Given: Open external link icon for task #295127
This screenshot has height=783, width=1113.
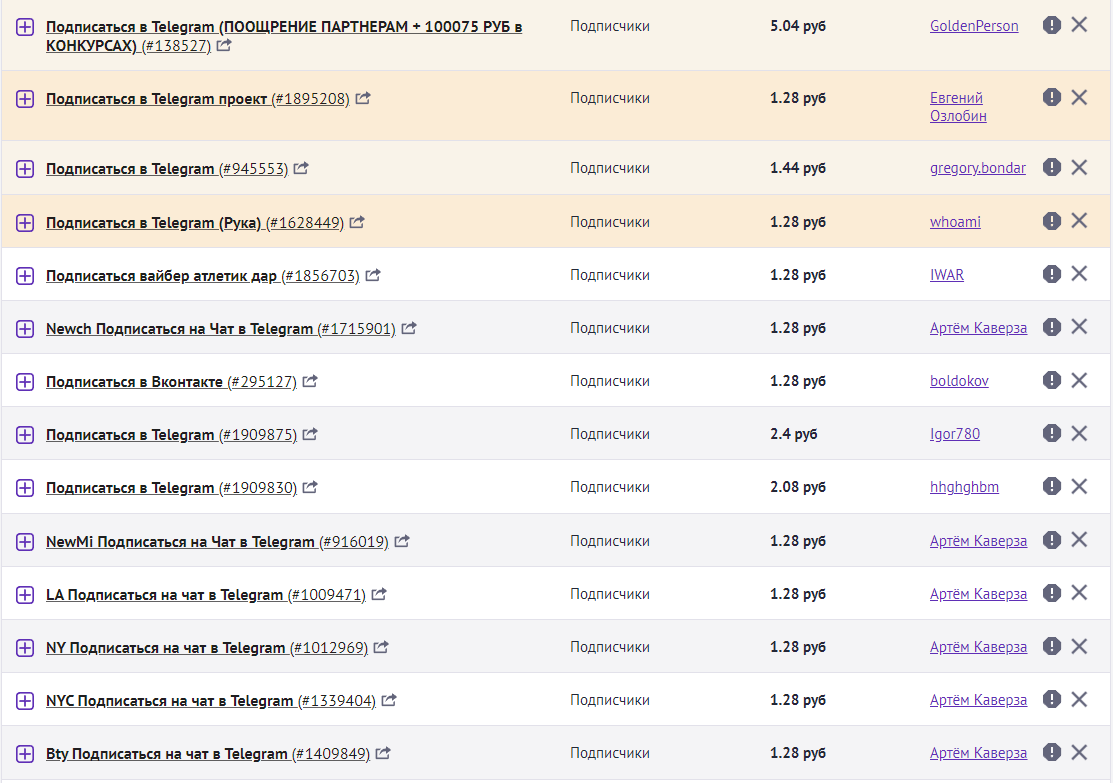Looking at the screenshot, I should pyautogui.click(x=309, y=381).
